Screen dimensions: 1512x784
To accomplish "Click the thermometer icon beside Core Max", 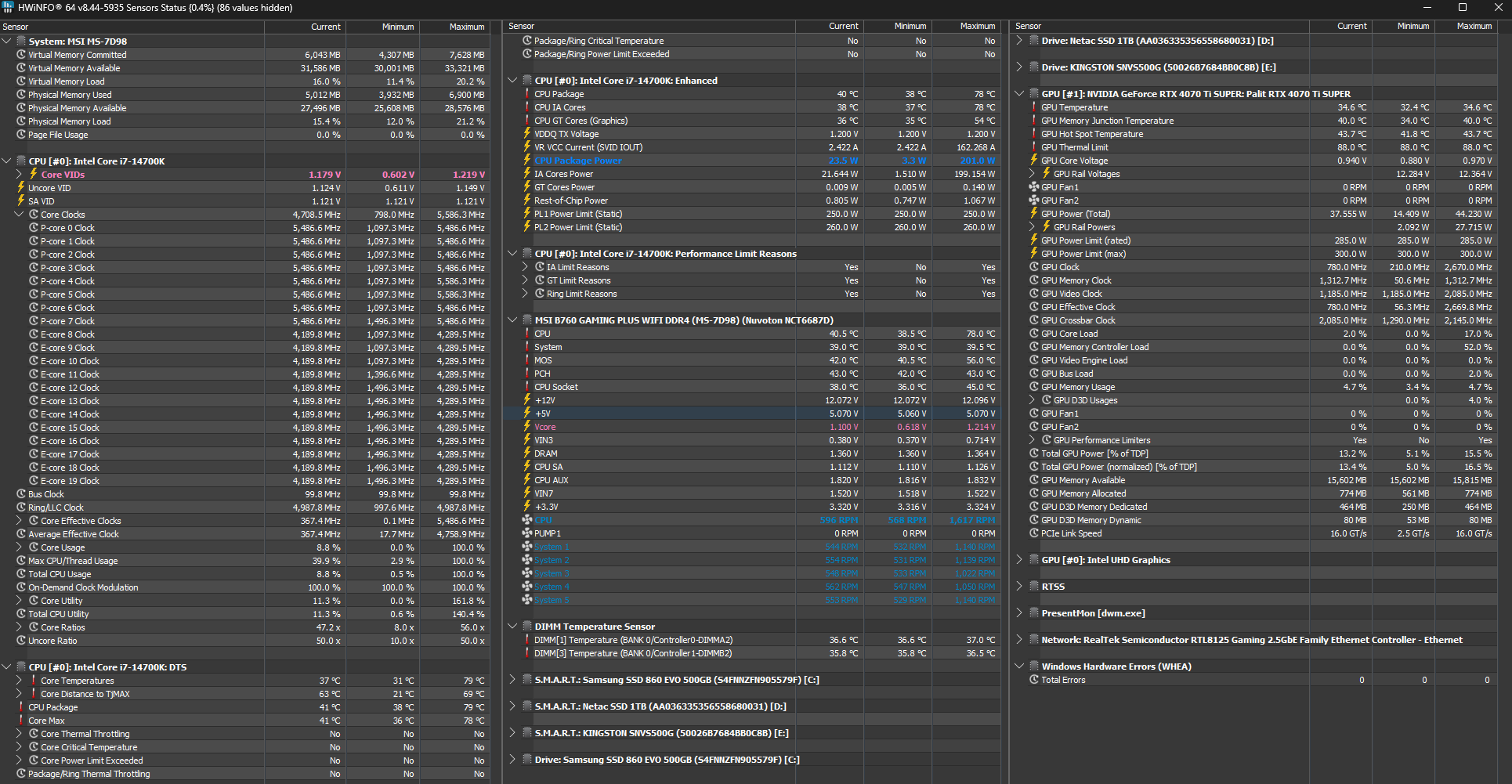I will (x=21, y=721).
